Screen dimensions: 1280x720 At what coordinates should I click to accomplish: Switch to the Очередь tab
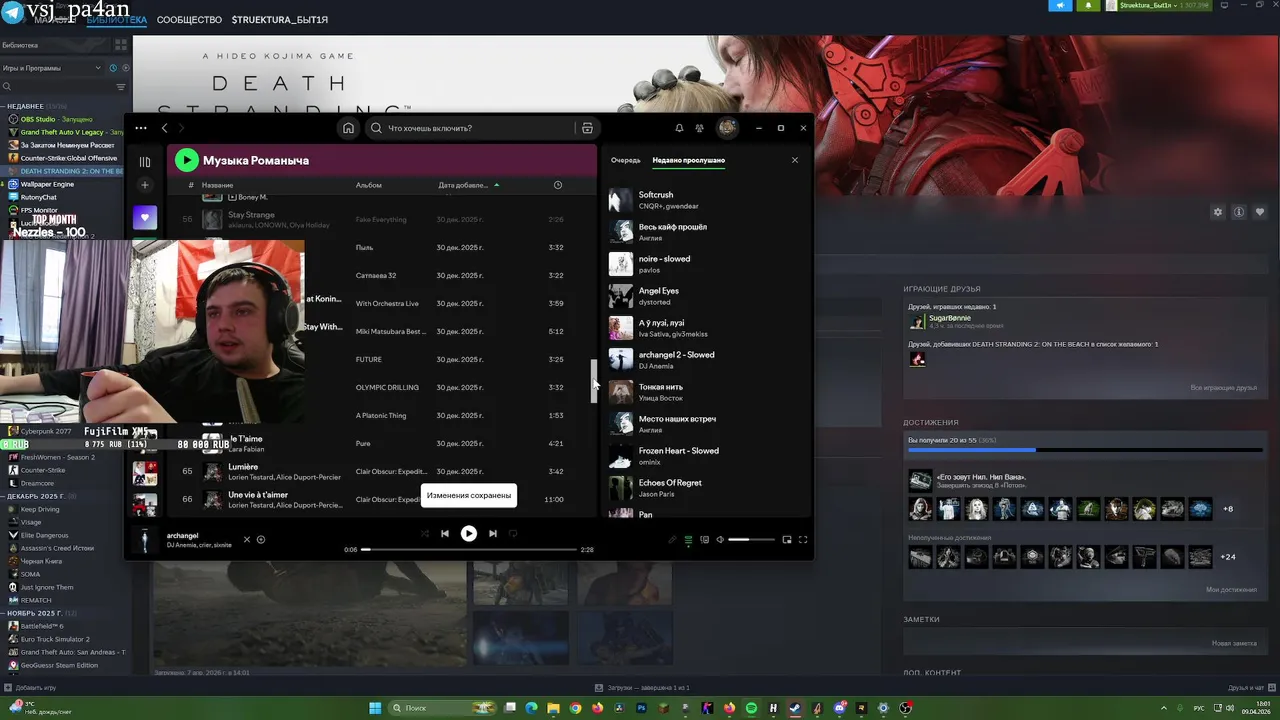click(x=626, y=160)
